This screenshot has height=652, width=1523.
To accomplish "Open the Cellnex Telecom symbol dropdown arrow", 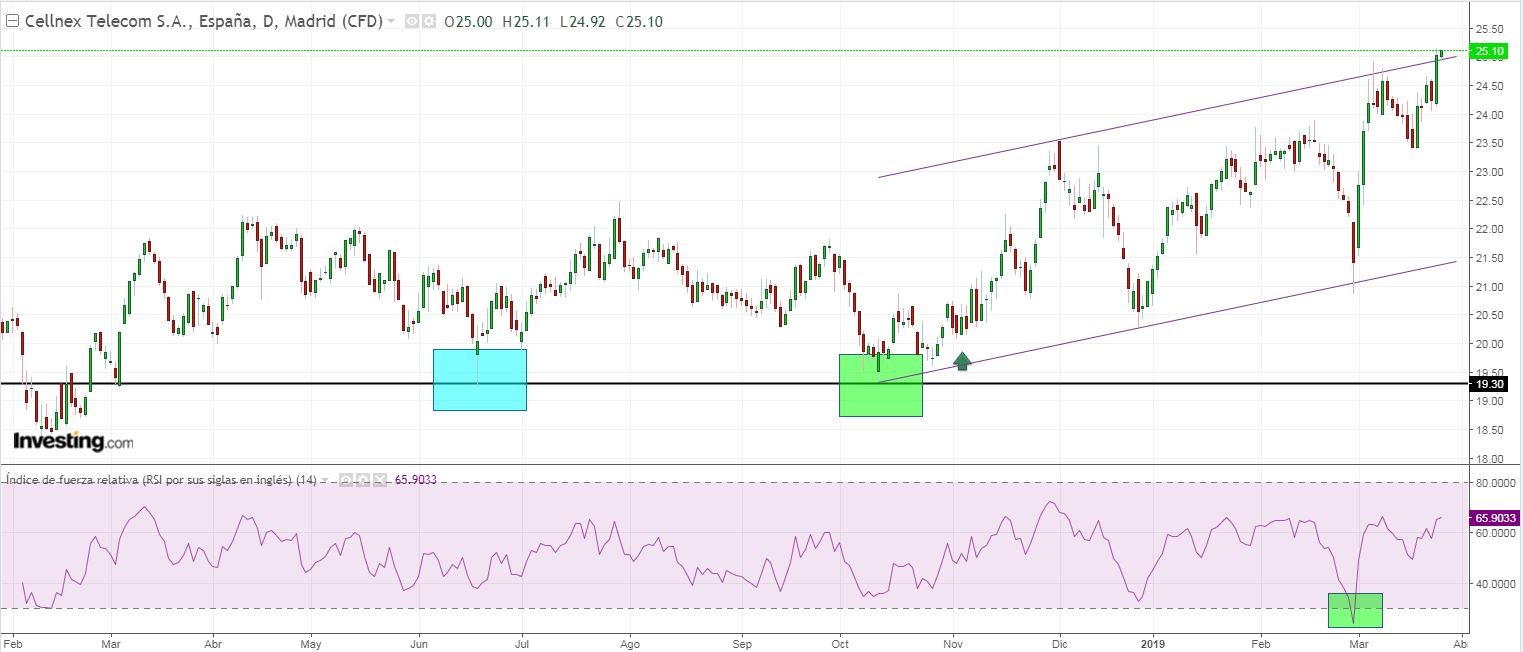I will point(391,21).
